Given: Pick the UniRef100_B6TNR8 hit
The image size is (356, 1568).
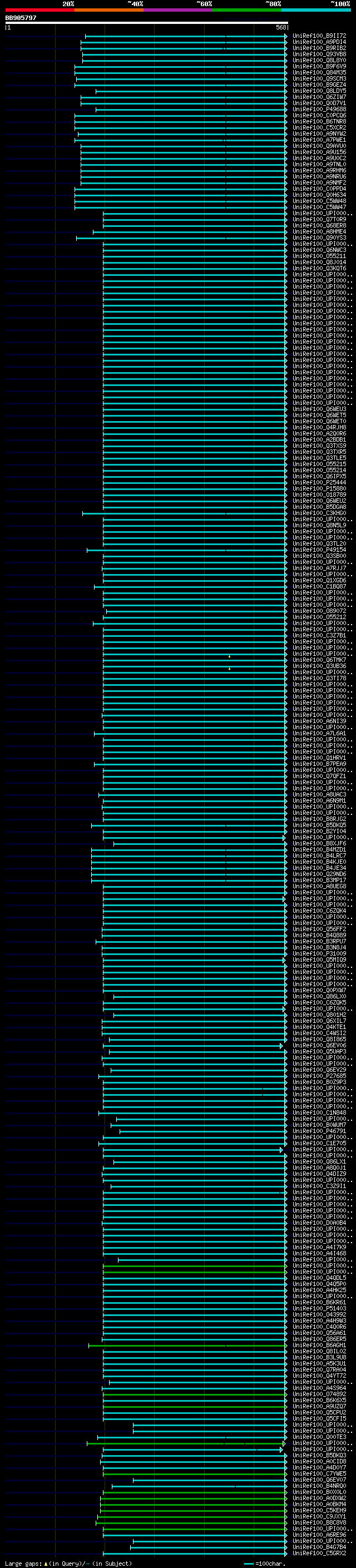Looking at the screenshot, I should coord(319,121).
